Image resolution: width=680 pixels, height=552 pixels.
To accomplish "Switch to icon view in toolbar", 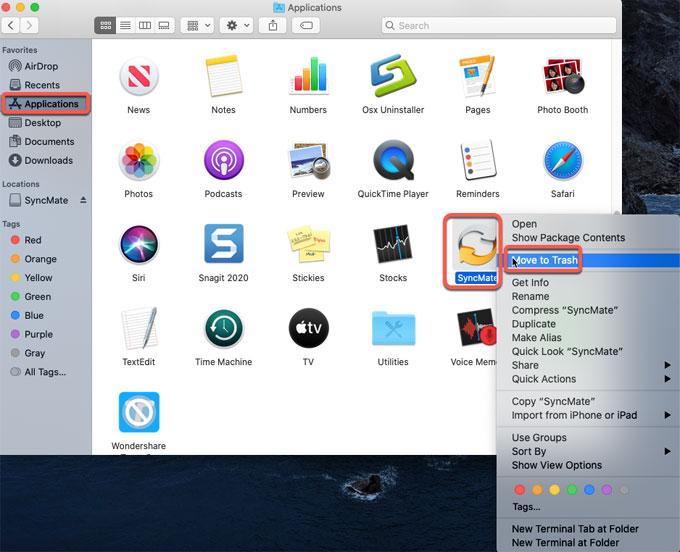I will point(105,26).
